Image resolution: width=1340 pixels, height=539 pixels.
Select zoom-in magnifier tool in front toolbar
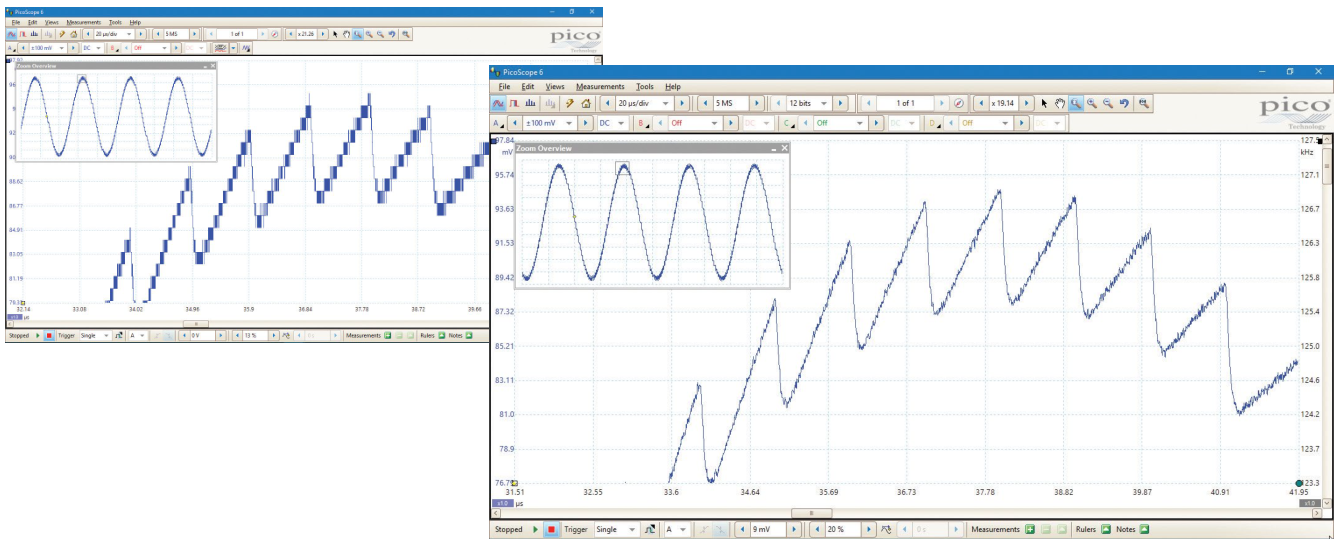(x=1092, y=103)
